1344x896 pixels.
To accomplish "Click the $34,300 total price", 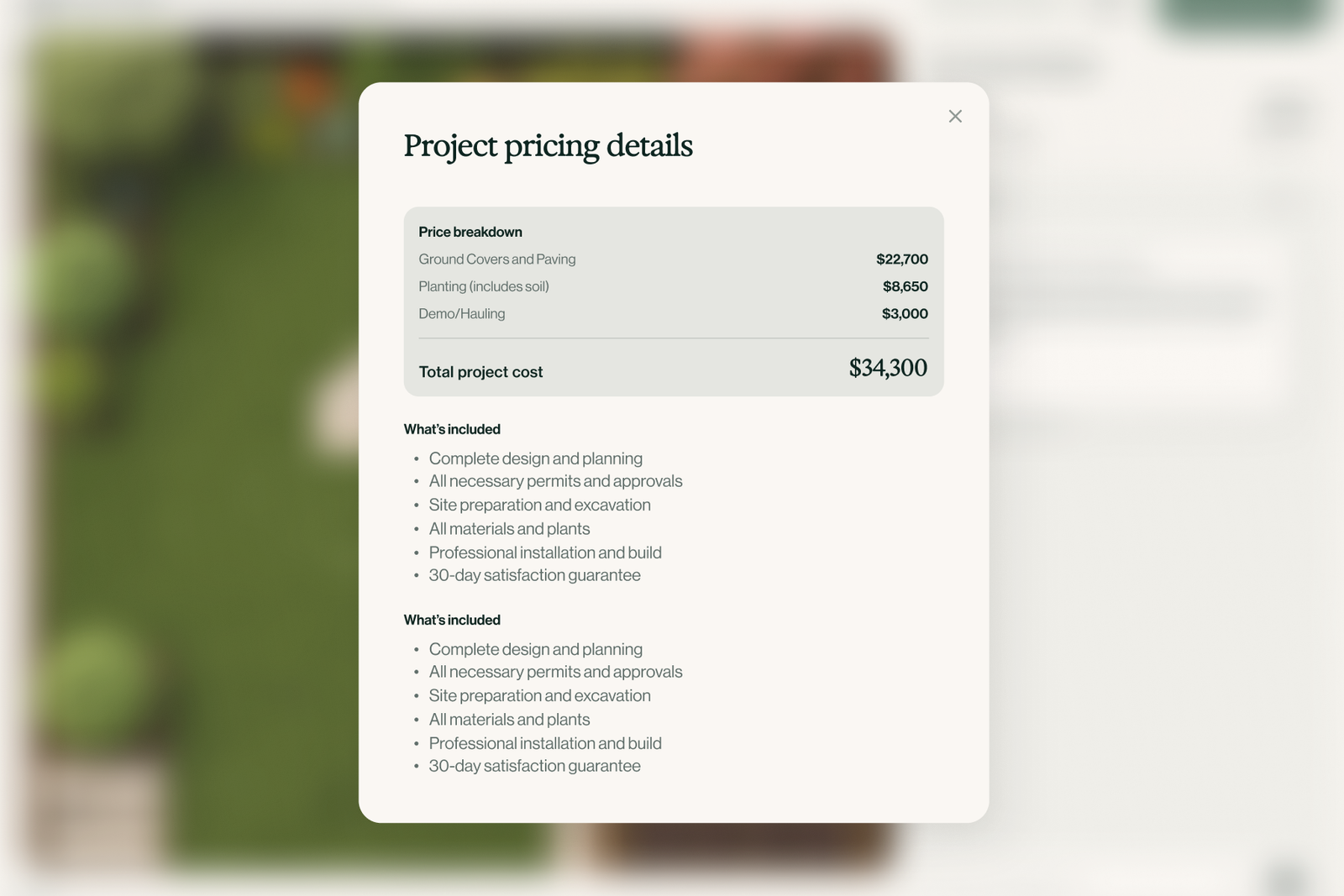I will pyautogui.click(x=888, y=368).
